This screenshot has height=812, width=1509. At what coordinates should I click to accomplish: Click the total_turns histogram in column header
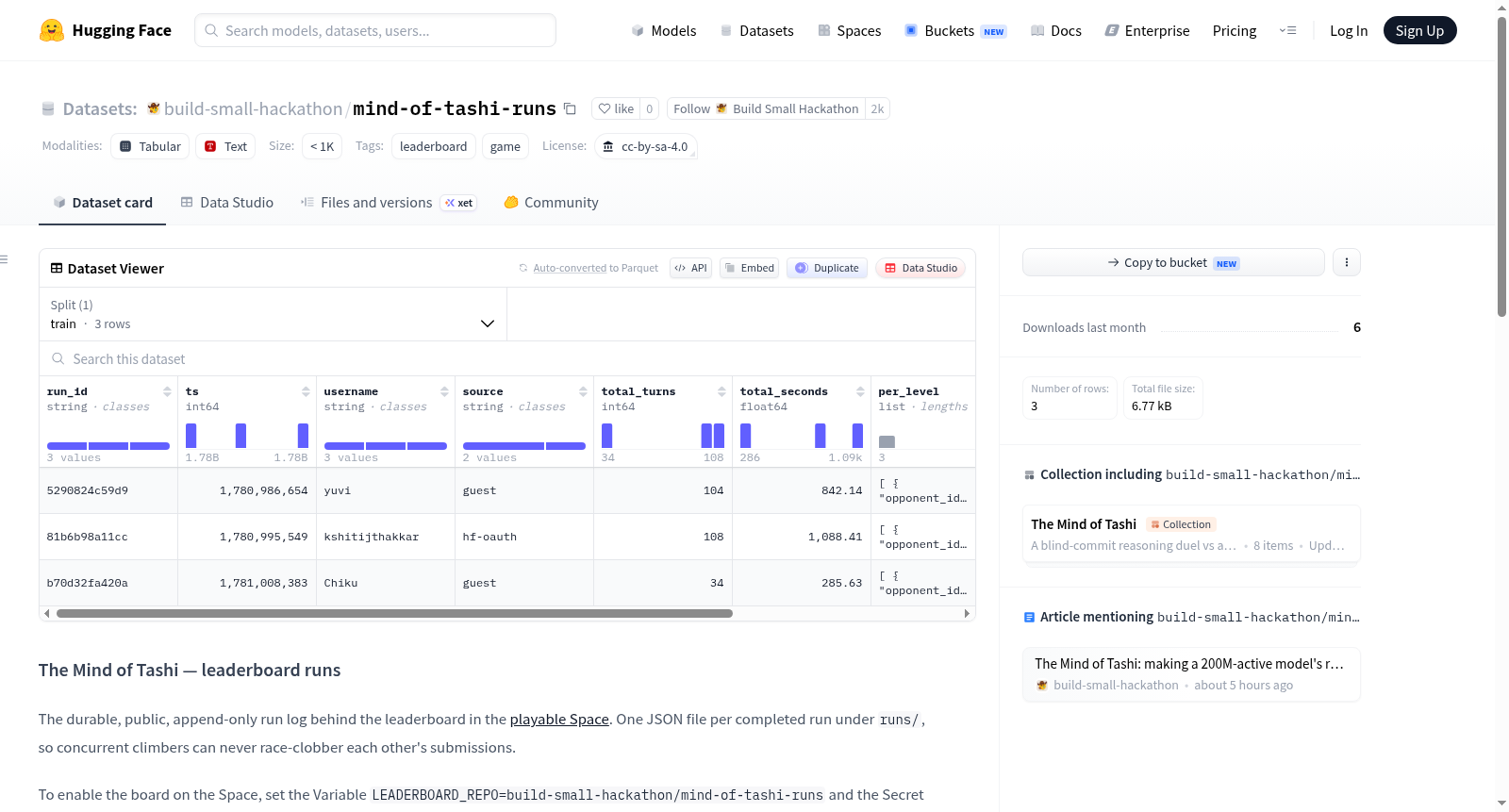coord(663,436)
